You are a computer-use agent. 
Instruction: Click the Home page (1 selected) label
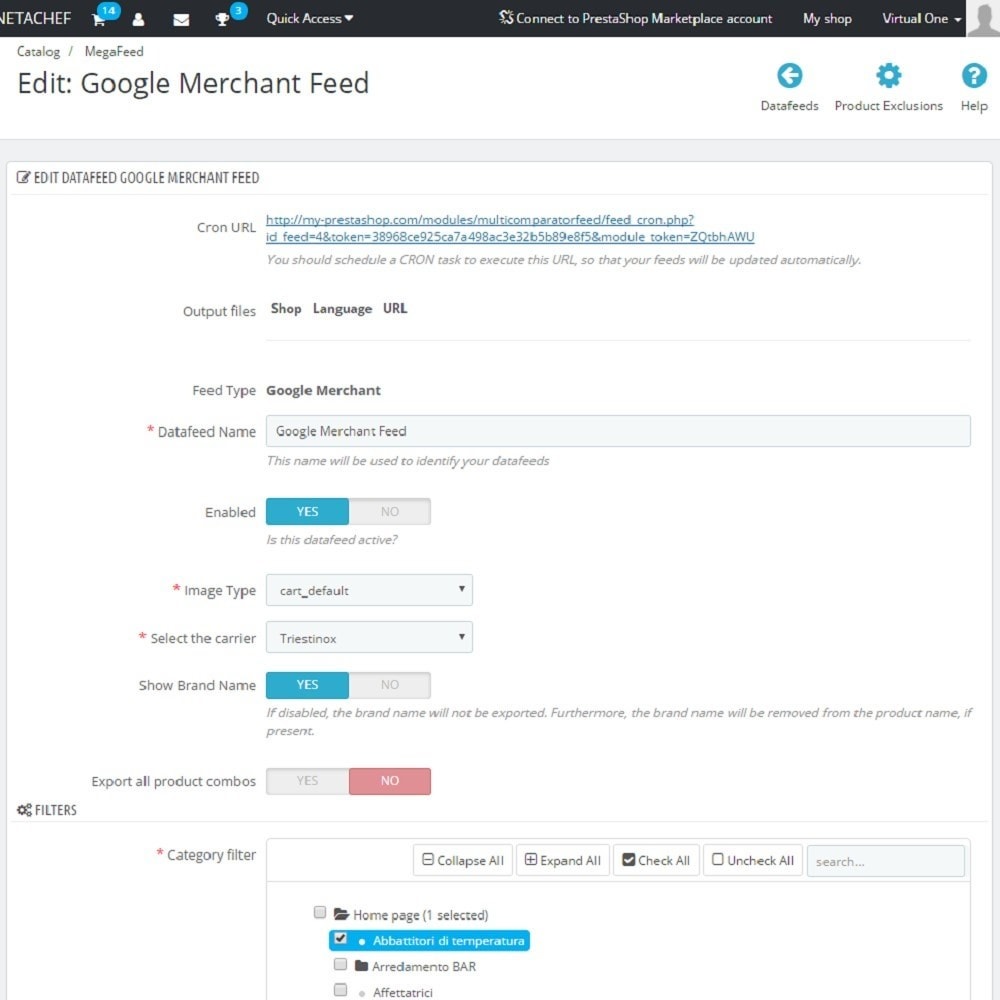pos(420,915)
